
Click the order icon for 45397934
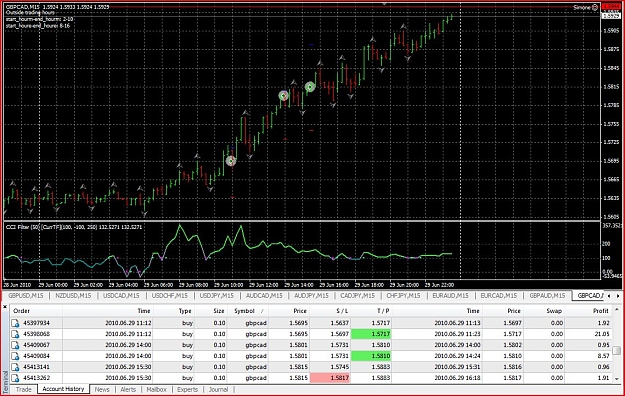coord(15,323)
